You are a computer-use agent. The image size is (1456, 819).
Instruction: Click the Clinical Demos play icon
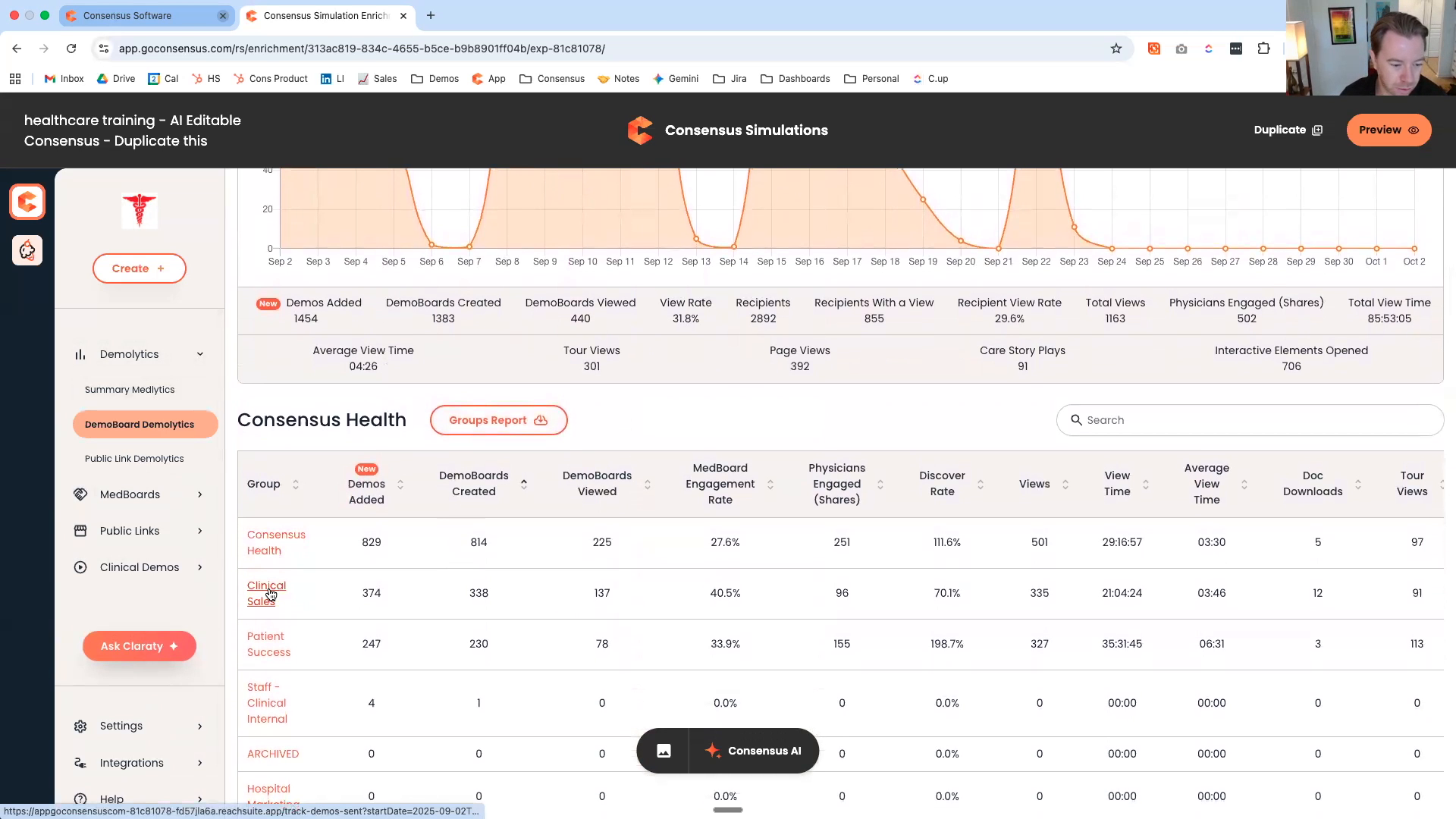coord(80,567)
